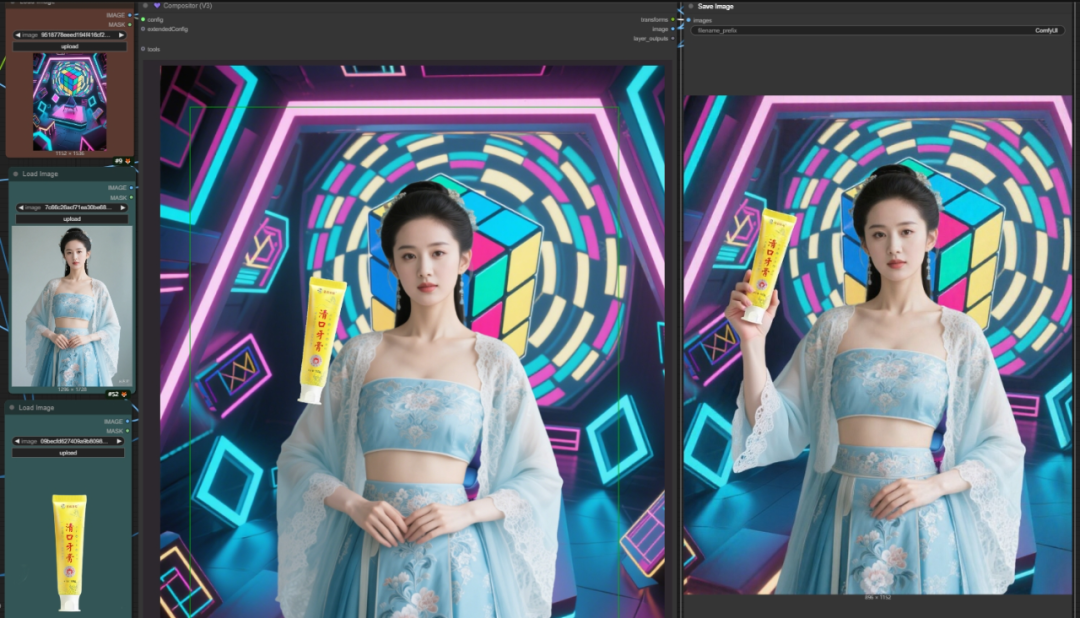This screenshot has width=1080, height=618.
Task: Click the #52 node ID badge
Action: [x=113, y=394]
